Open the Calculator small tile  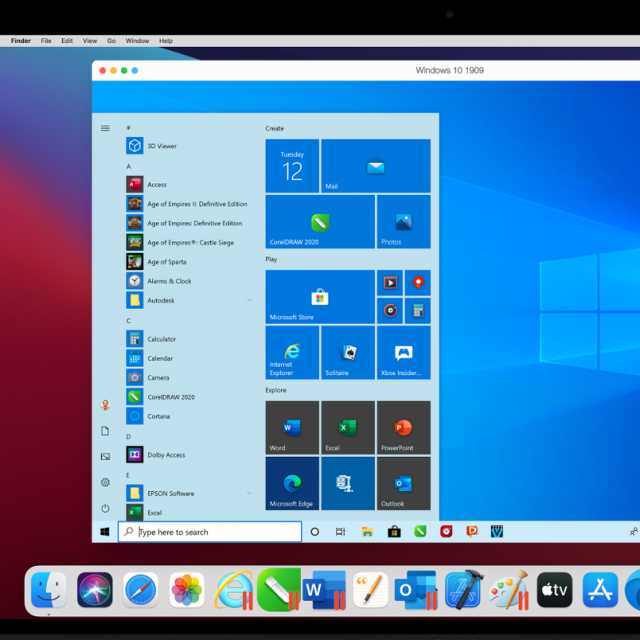click(418, 311)
